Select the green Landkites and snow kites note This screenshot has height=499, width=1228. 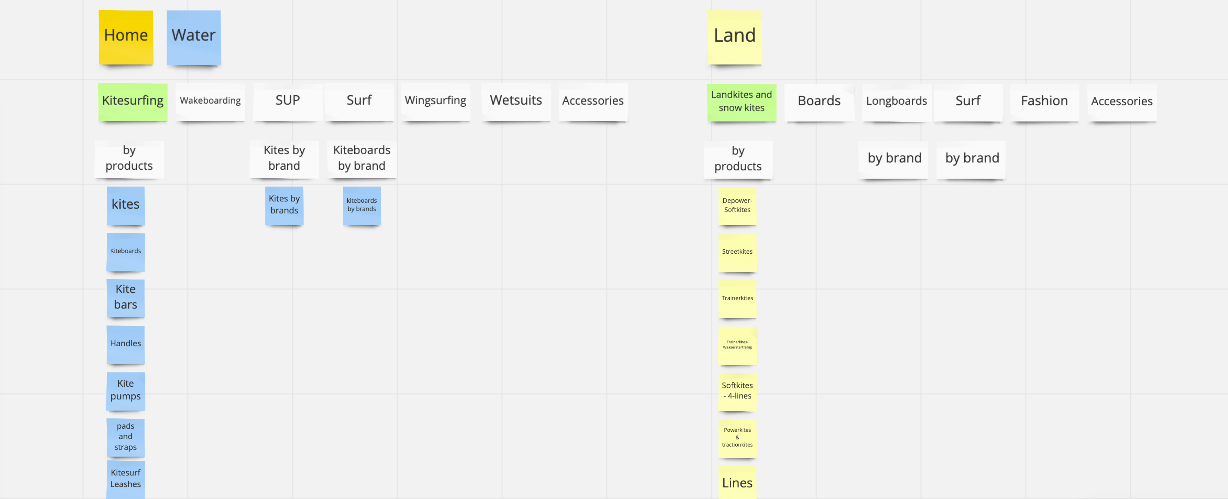[741, 101]
